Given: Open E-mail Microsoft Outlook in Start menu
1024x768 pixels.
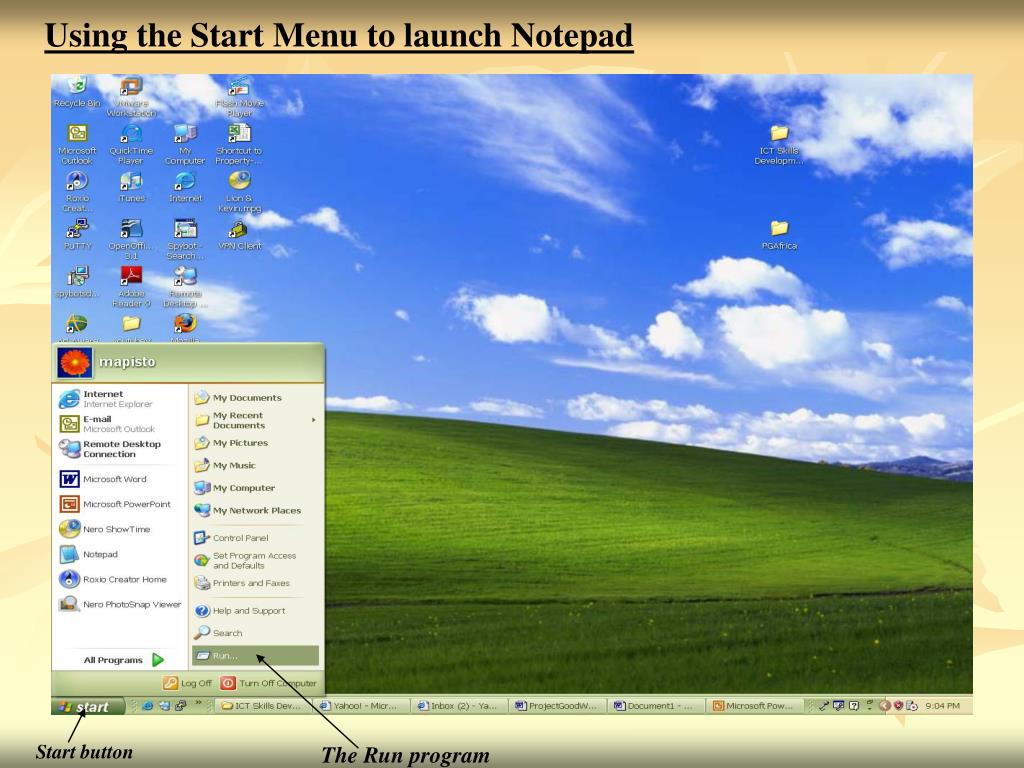Looking at the screenshot, I should [x=118, y=424].
